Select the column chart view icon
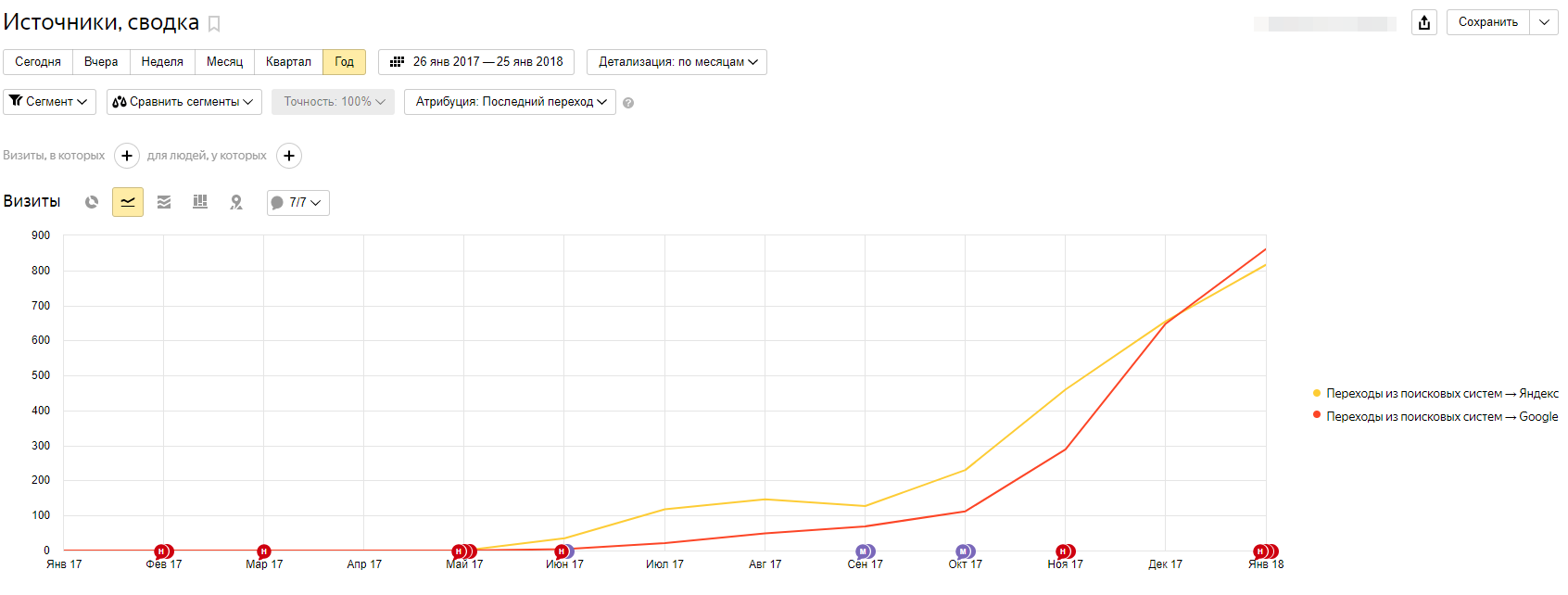The image size is (1568, 595). [200, 202]
